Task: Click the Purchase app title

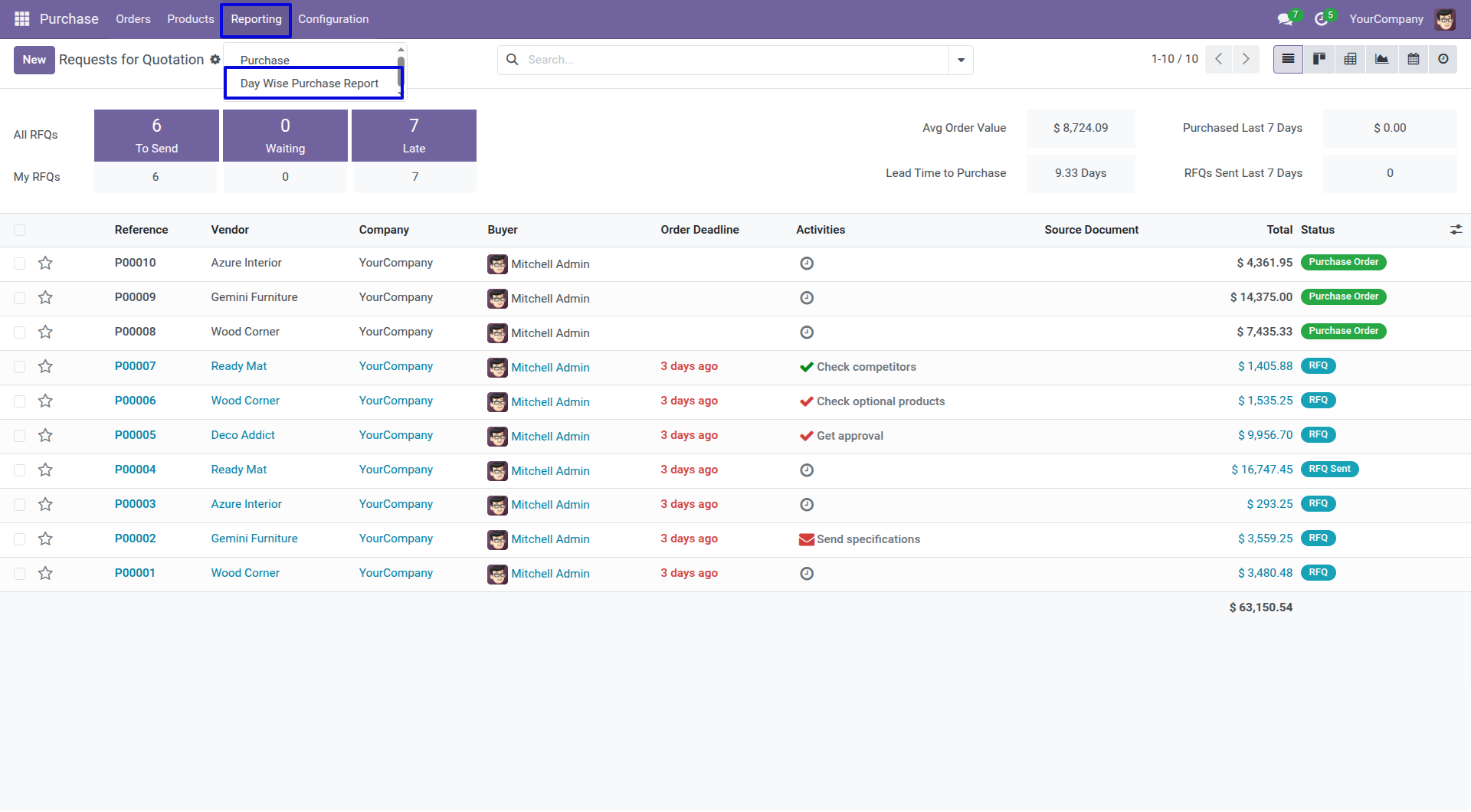Action: pyautogui.click(x=69, y=19)
